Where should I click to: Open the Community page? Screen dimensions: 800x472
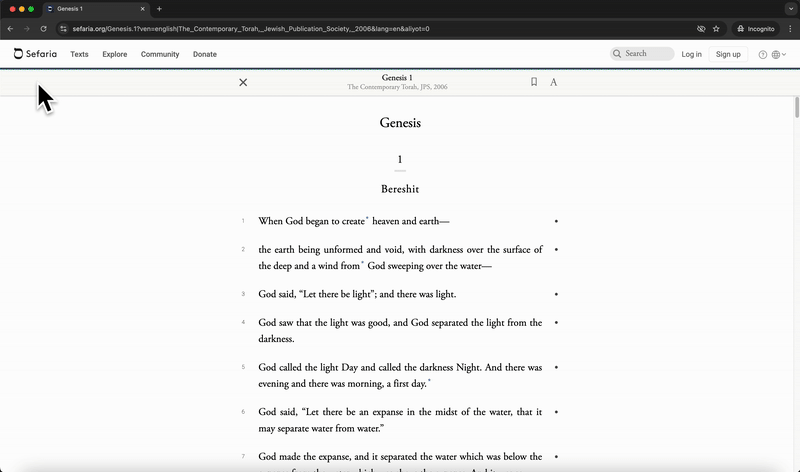[x=160, y=54]
